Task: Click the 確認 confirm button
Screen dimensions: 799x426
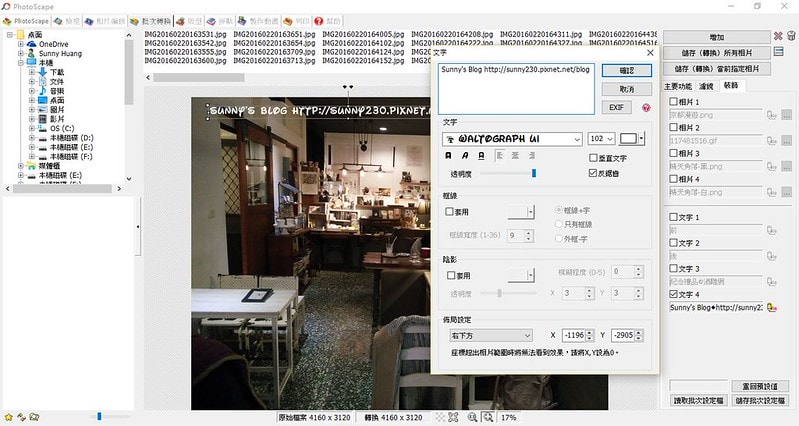Action: (626, 71)
